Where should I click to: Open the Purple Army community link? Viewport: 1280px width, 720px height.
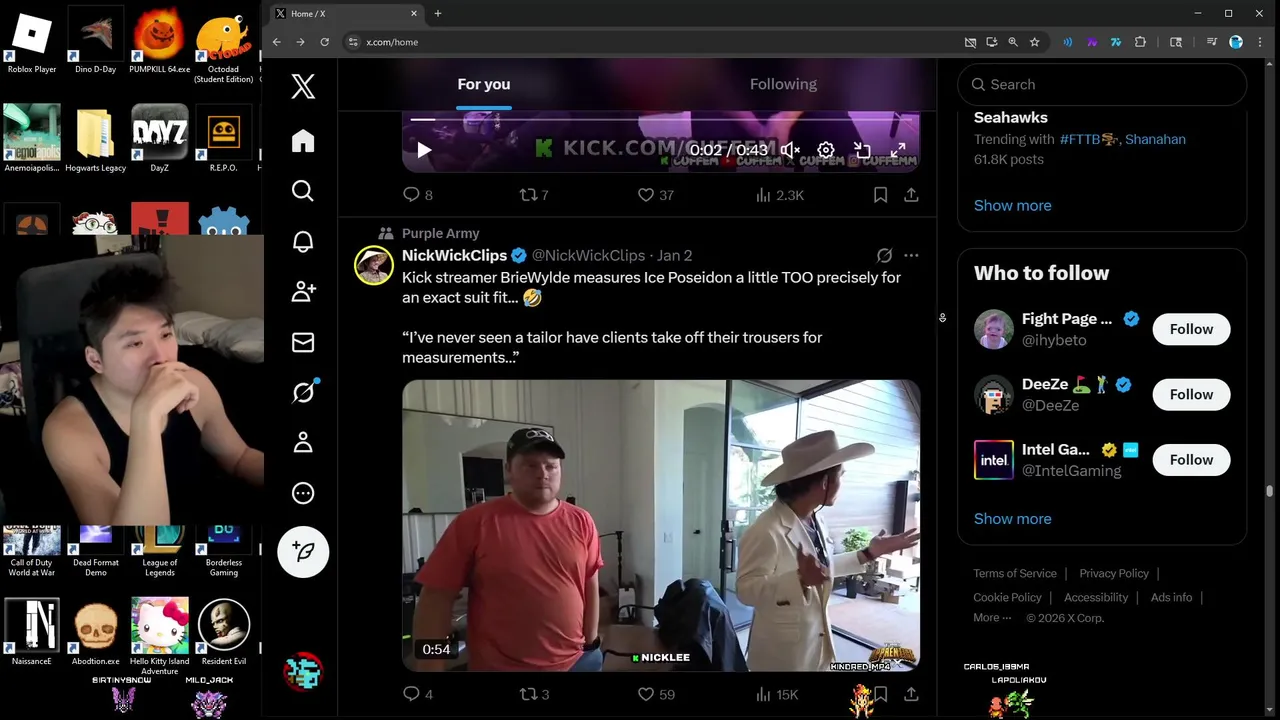440,233
